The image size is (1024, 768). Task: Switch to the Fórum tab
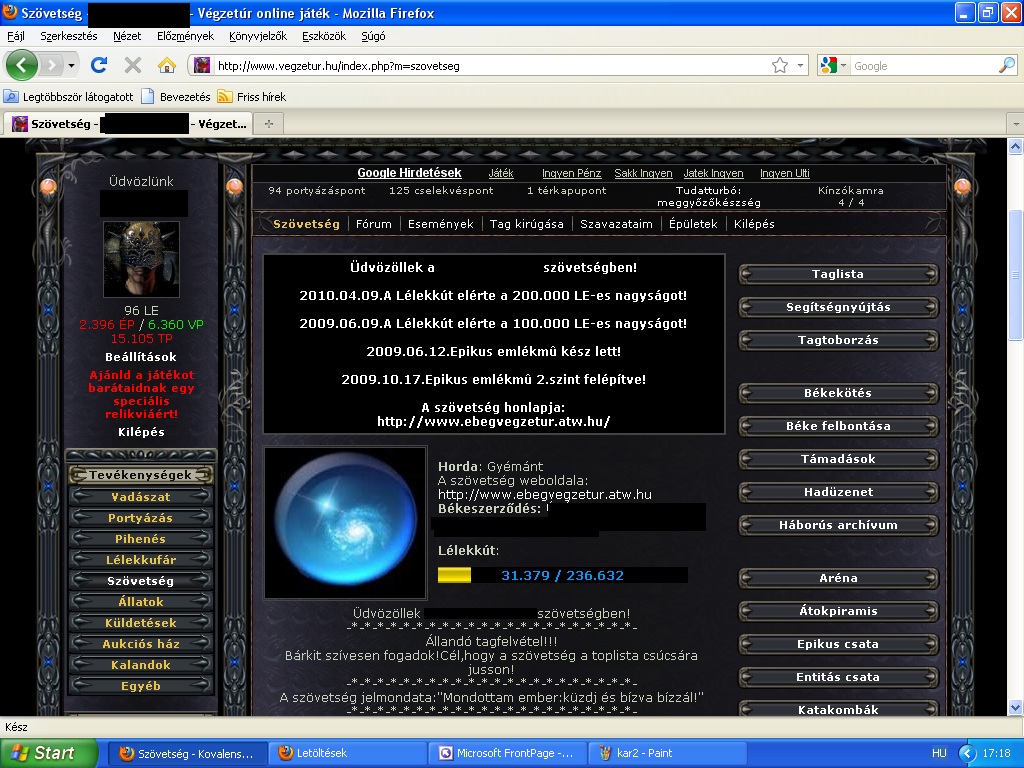(374, 224)
